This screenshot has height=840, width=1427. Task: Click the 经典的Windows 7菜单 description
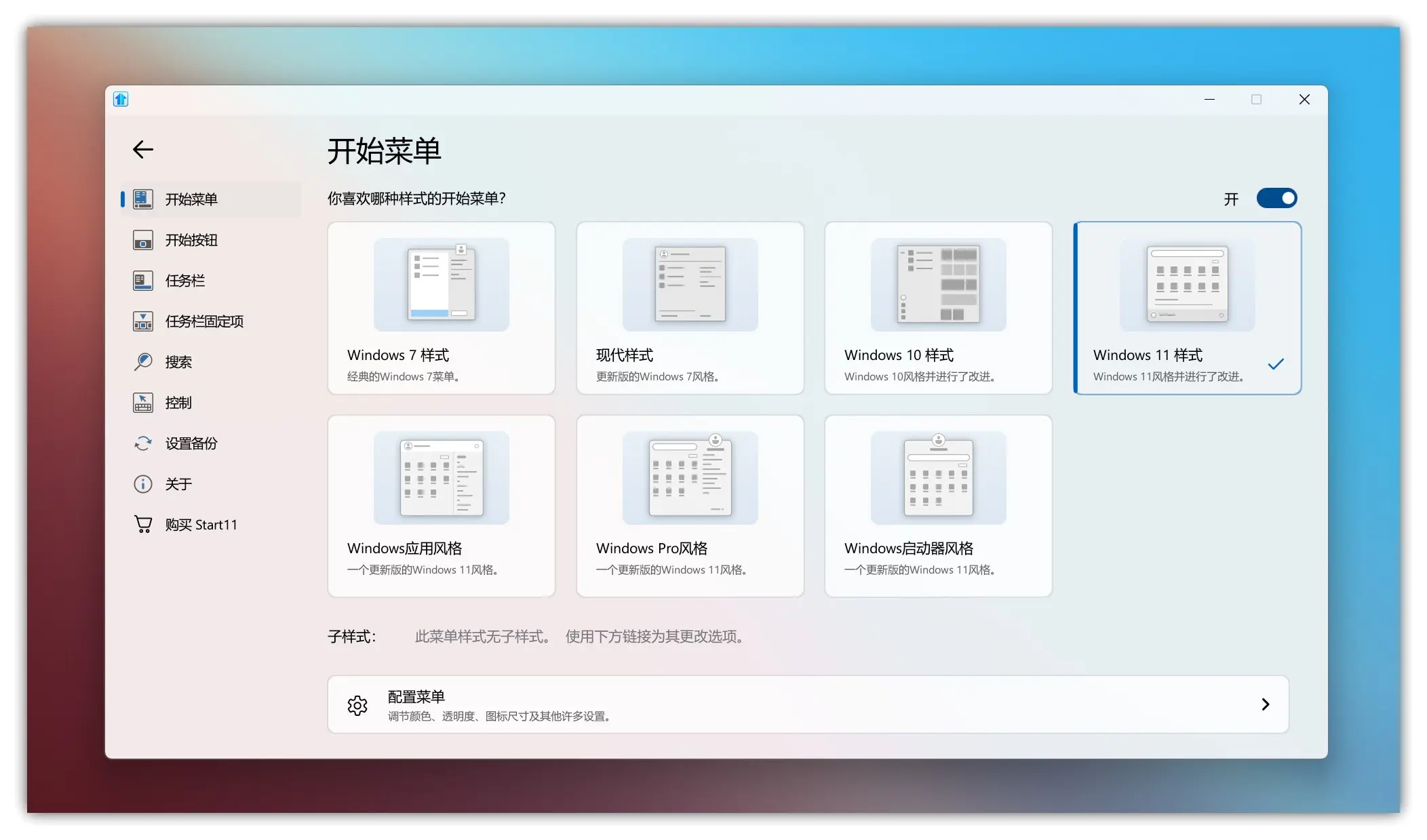404,377
